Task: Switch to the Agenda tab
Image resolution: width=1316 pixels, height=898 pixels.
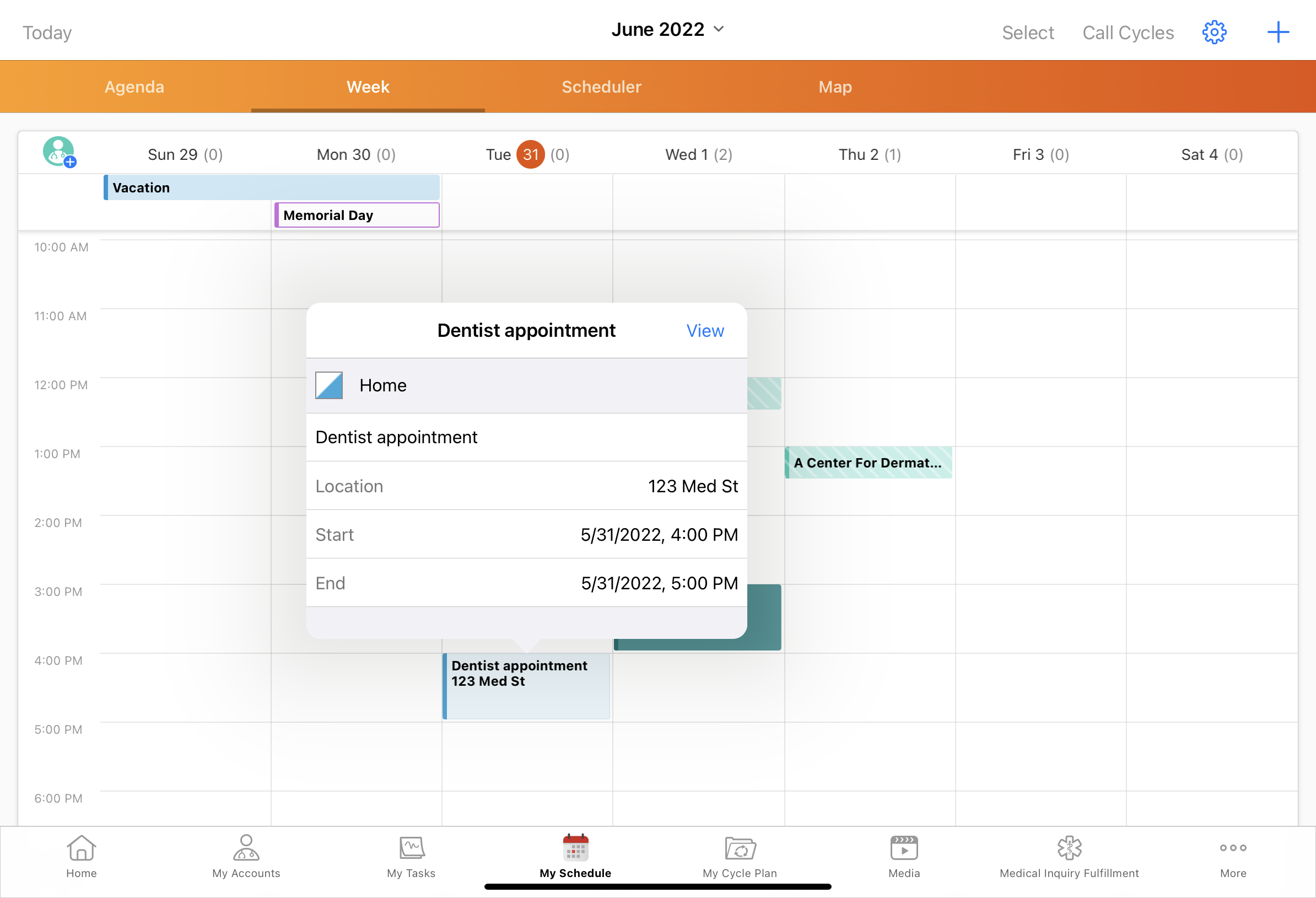Action: coord(134,87)
